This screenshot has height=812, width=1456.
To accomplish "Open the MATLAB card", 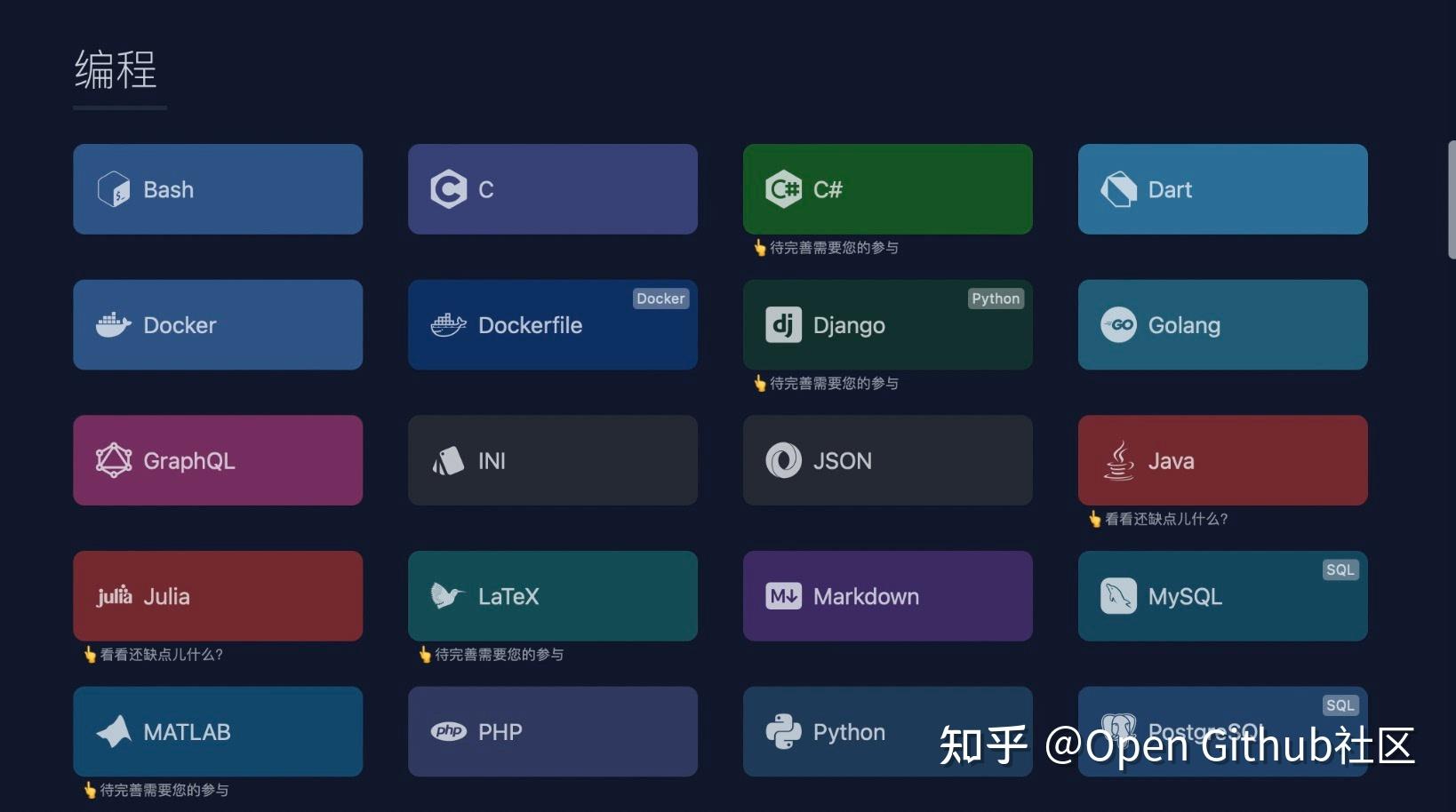I will pyautogui.click(x=218, y=731).
